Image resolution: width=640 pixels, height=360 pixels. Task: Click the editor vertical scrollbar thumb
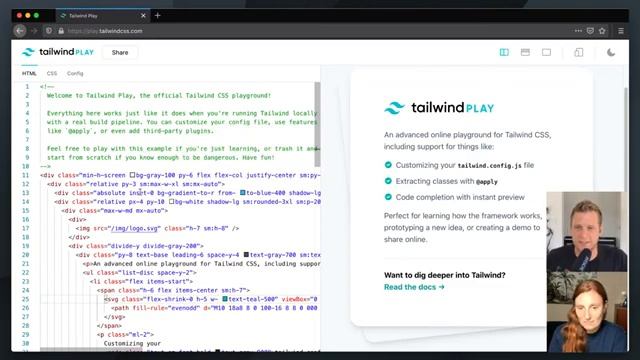click(317, 124)
